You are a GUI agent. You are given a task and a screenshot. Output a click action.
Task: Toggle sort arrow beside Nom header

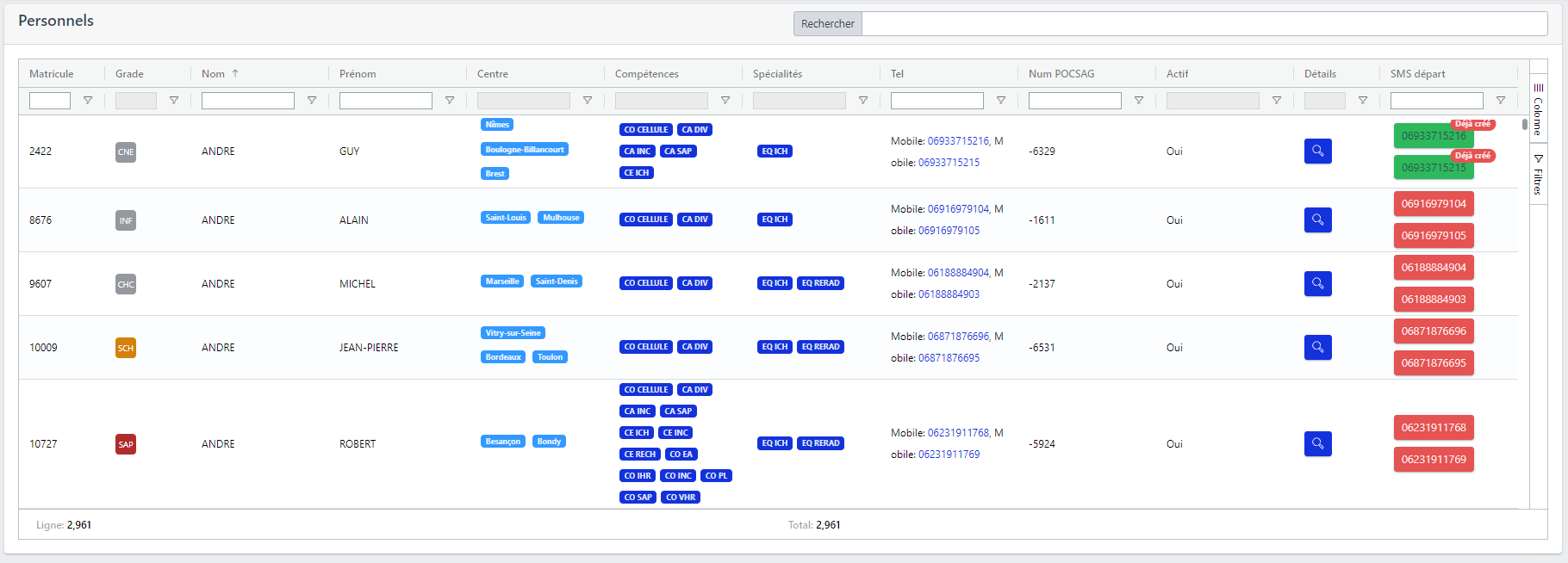pos(235,74)
